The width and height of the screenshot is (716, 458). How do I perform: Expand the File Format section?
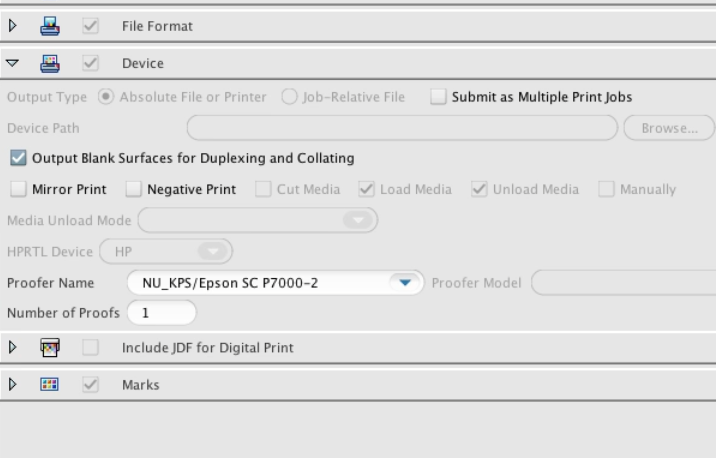click(13, 26)
